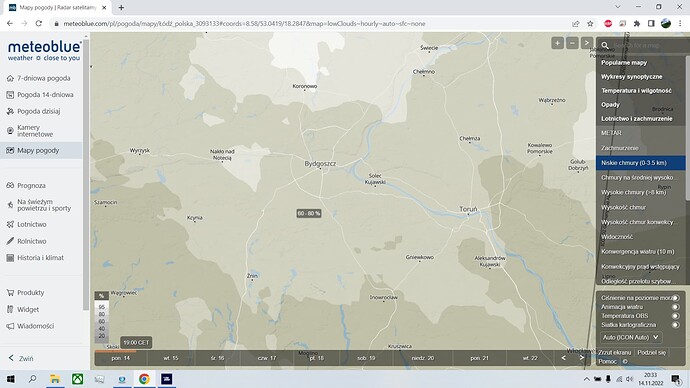Zoom out the map with minus button
The height and width of the screenshot is (388, 690).
(x=572, y=43)
